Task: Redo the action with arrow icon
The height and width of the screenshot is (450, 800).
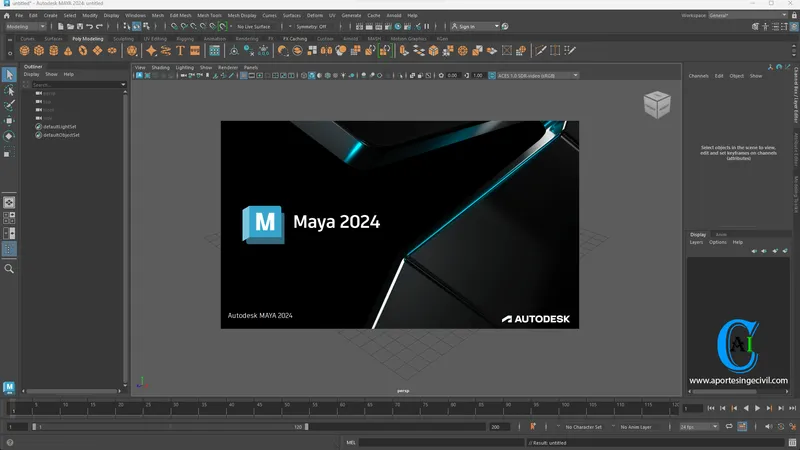Action: click(x=99, y=27)
